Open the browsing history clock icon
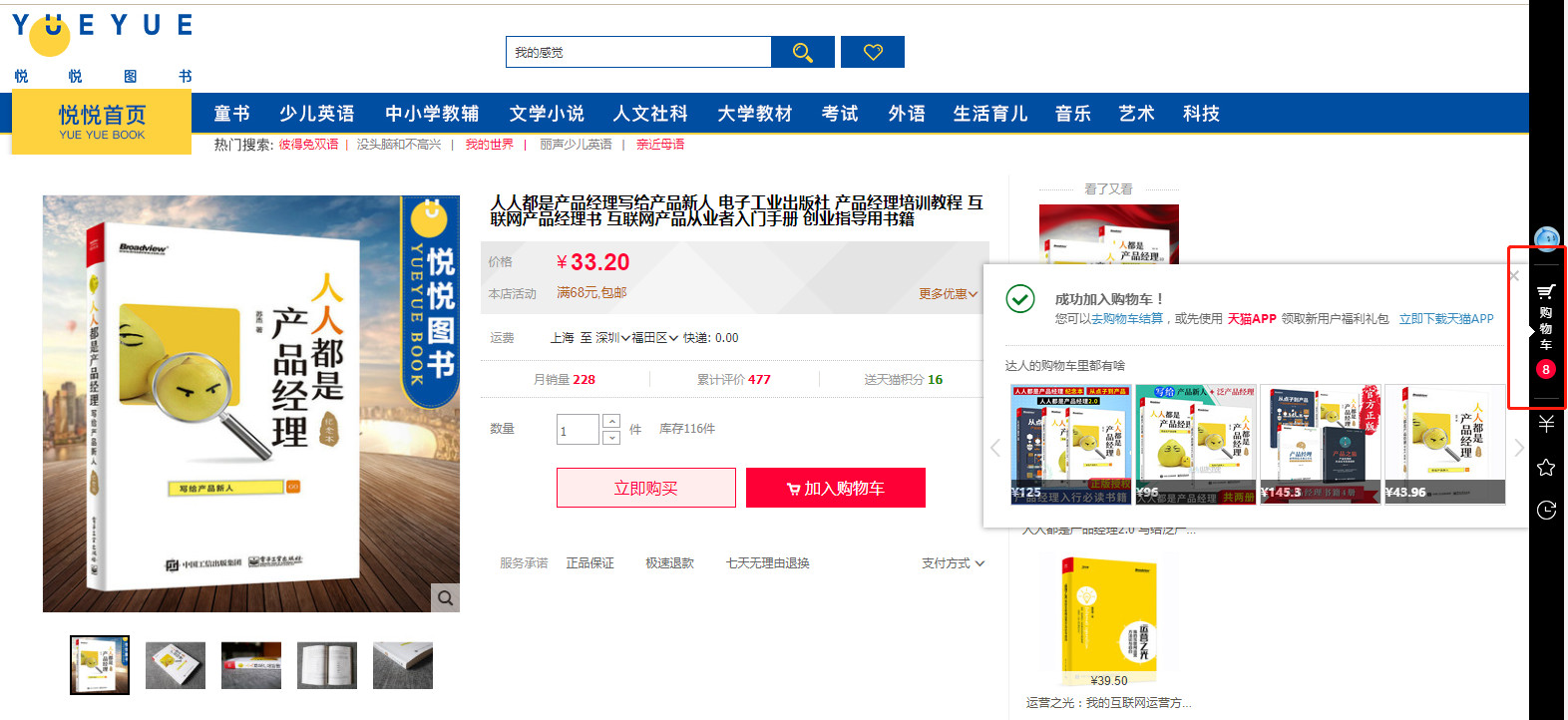1568x720 pixels. coord(1546,511)
